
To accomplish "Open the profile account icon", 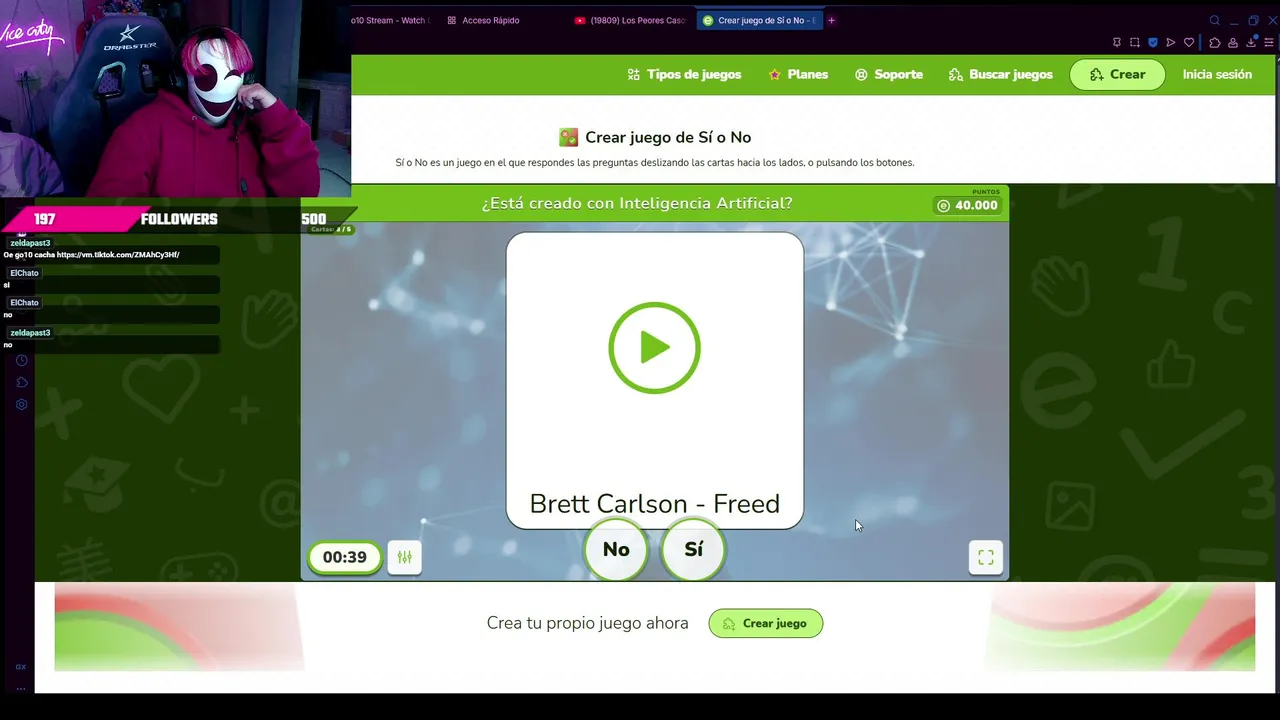I will (x=1233, y=42).
